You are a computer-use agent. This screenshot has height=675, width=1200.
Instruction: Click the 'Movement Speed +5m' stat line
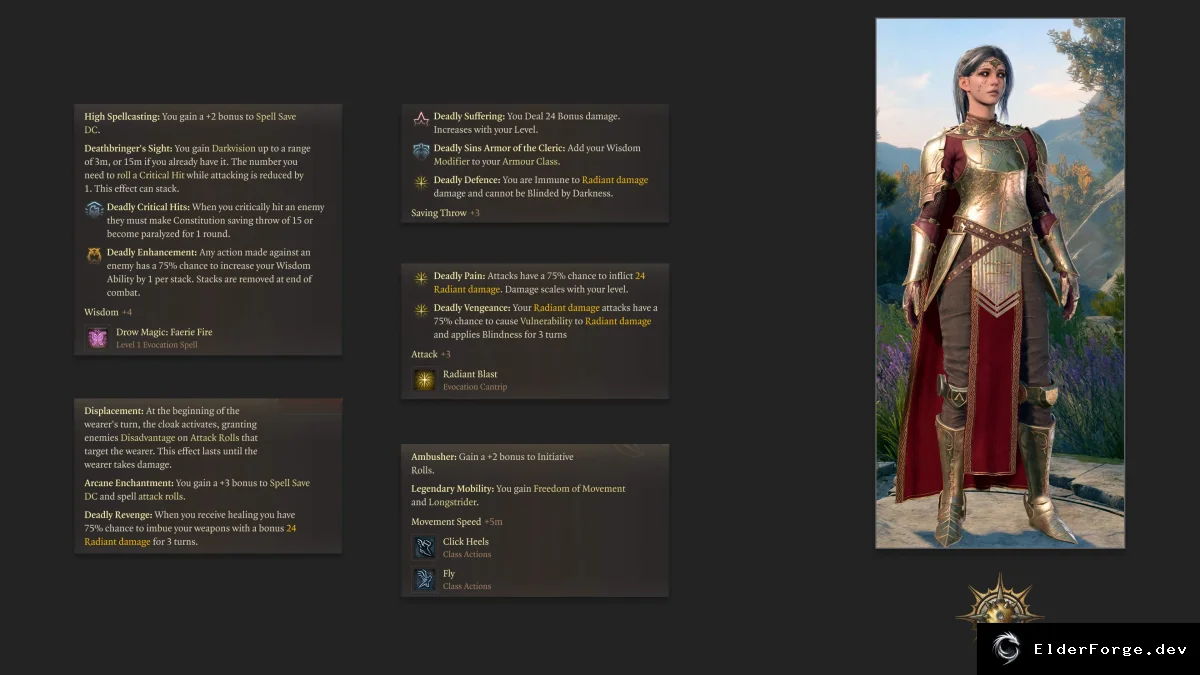tap(457, 522)
